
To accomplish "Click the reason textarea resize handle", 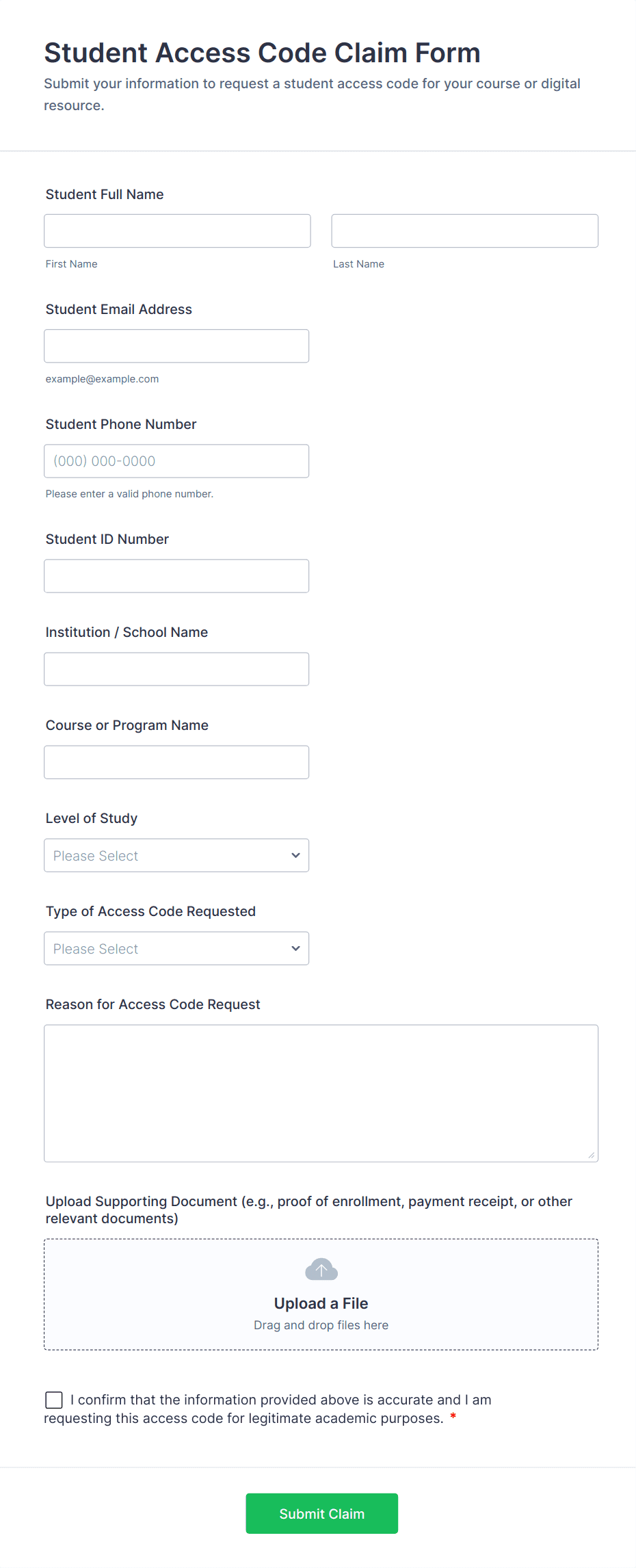I will coord(592,1155).
